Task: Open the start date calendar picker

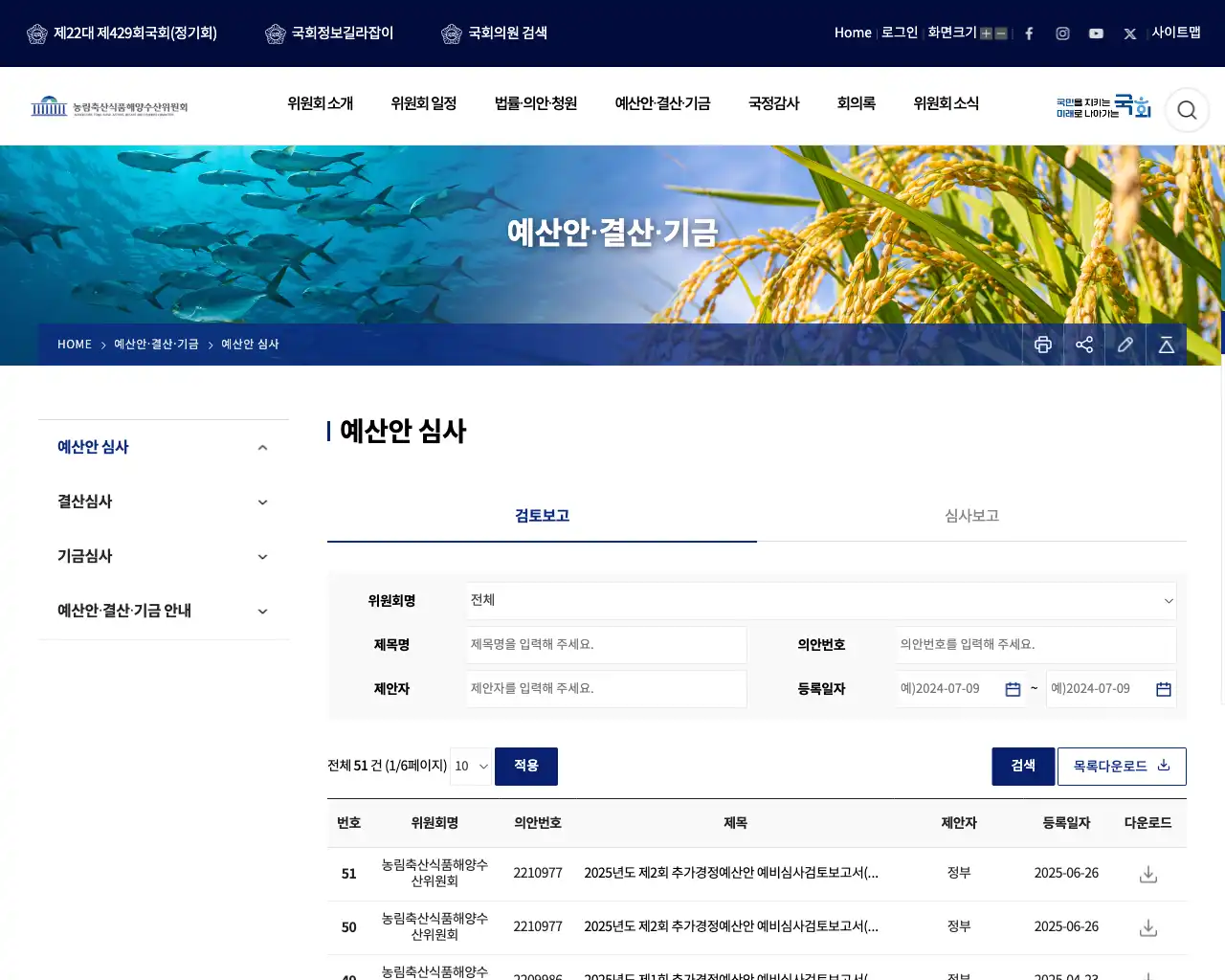Action: (1013, 689)
